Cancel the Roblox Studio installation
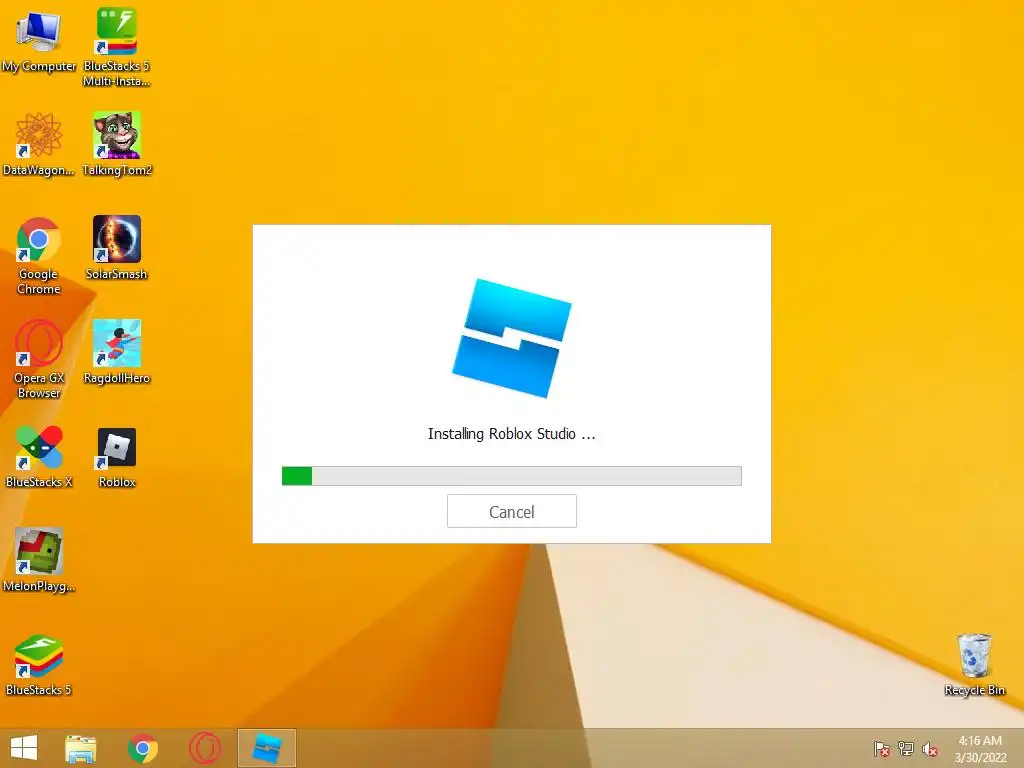Screen dimensions: 1024x768 click(511, 511)
